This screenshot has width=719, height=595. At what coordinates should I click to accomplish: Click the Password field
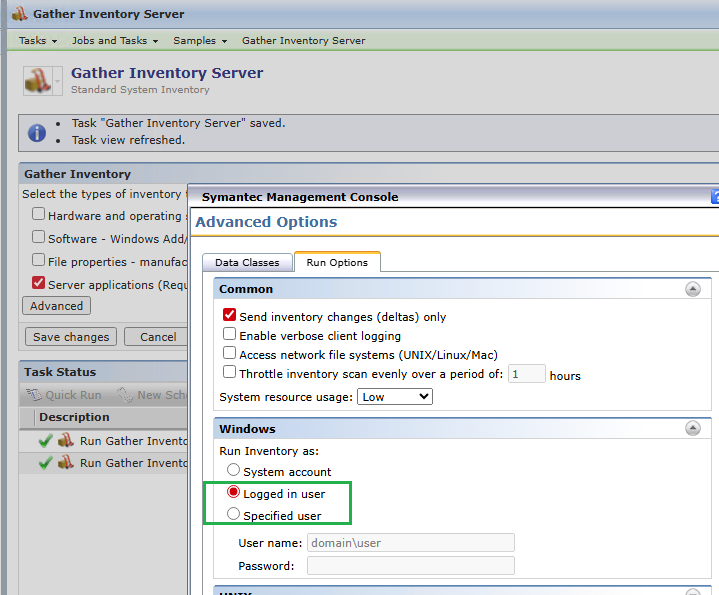coord(410,566)
